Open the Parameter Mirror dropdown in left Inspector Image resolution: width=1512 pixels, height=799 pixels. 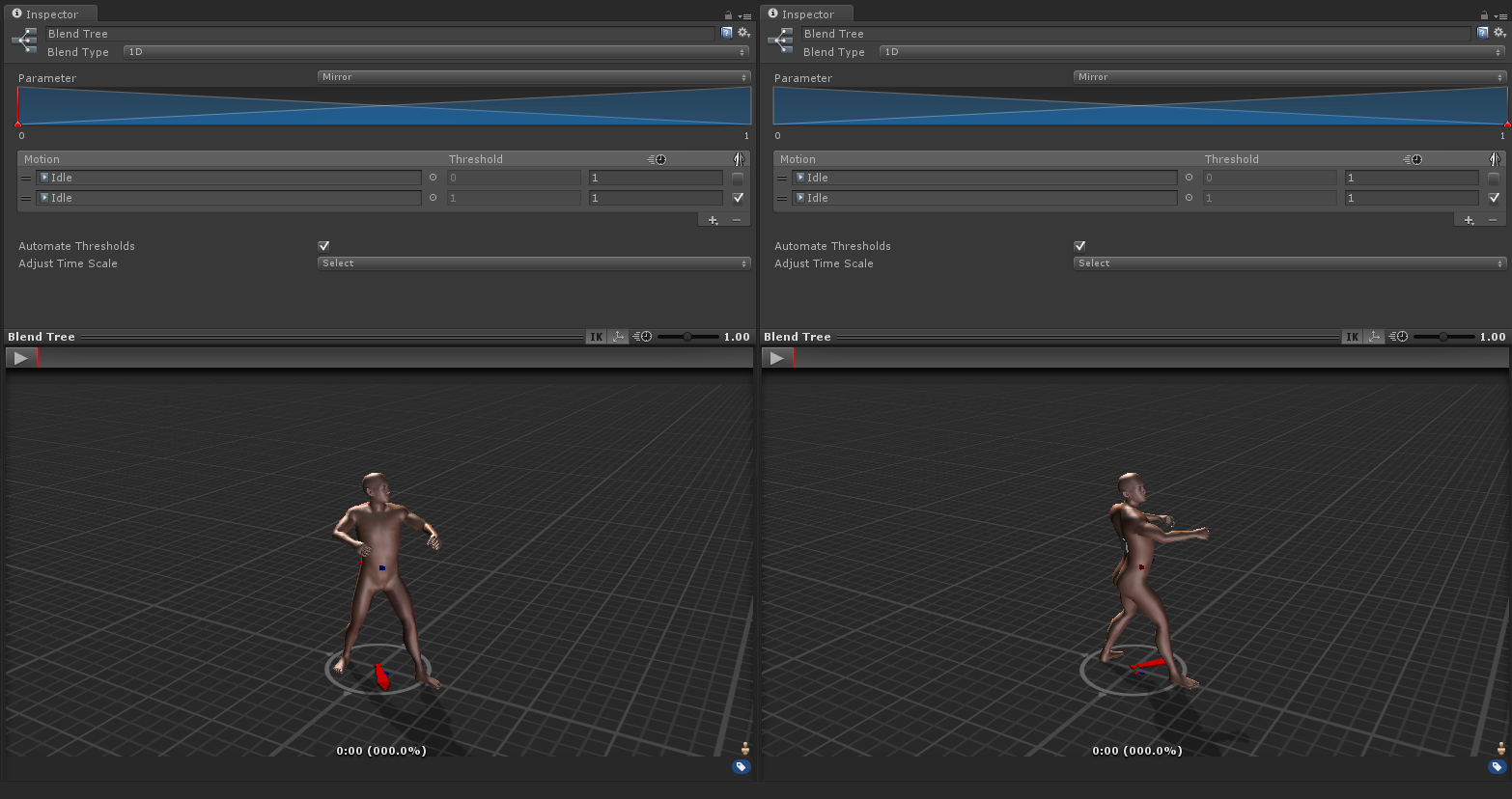[x=534, y=77]
